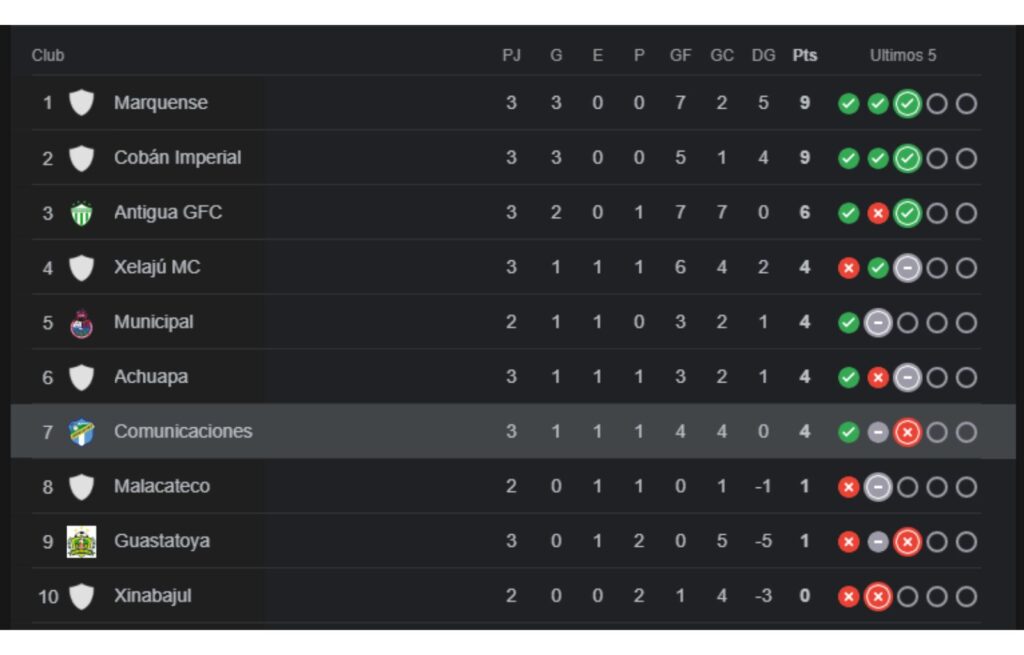Open the Cobán Imperial team link
Image resolution: width=1024 pixels, height=655 pixels.
point(177,158)
